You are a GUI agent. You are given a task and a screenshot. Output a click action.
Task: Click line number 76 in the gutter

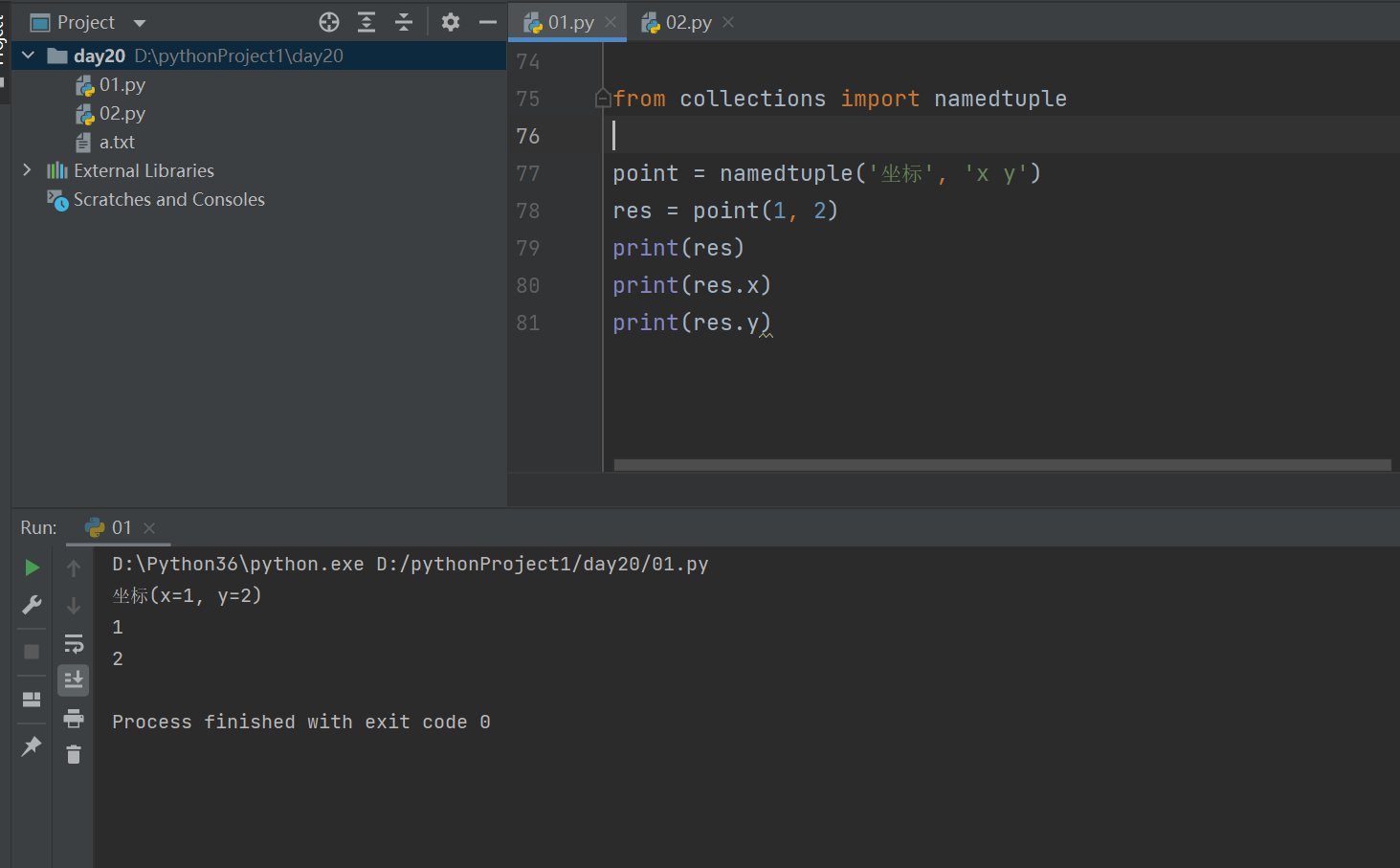pos(528,136)
